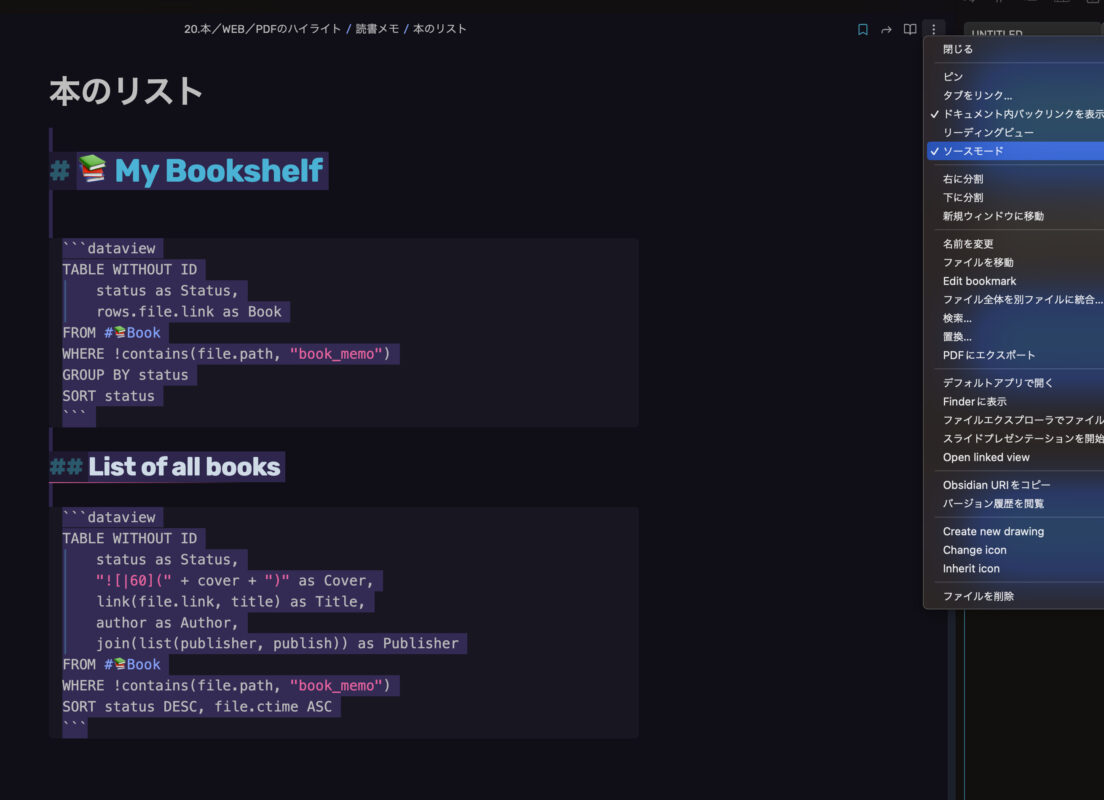Click the three-dot more options icon
1104x800 pixels.
tap(933, 30)
